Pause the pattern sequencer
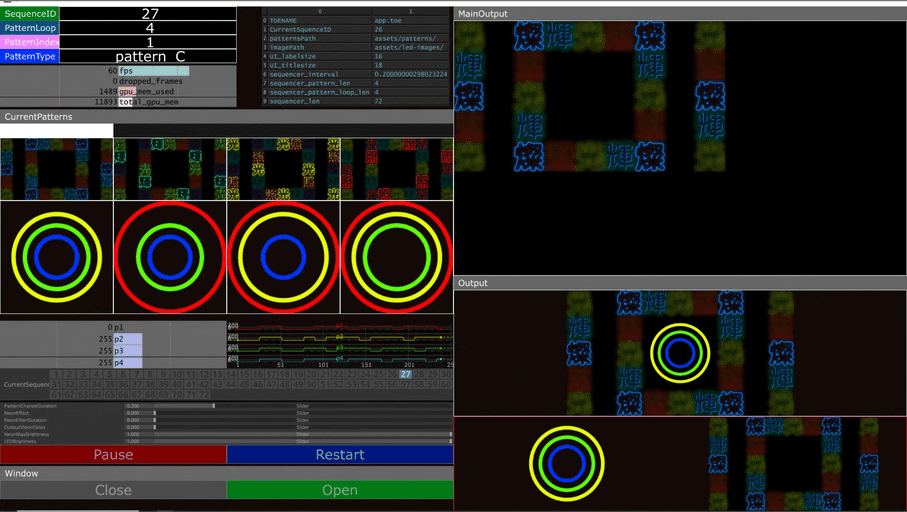 point(113,455)
